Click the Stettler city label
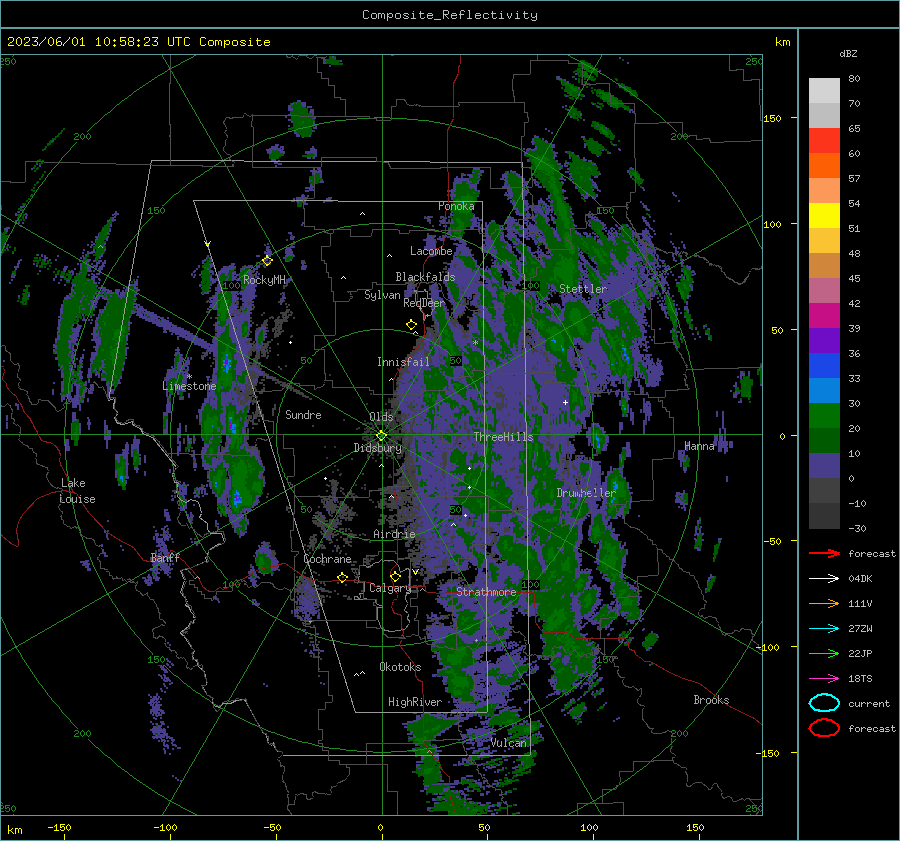The width and height of the screenshot is (900, 841). click(583, 289)
